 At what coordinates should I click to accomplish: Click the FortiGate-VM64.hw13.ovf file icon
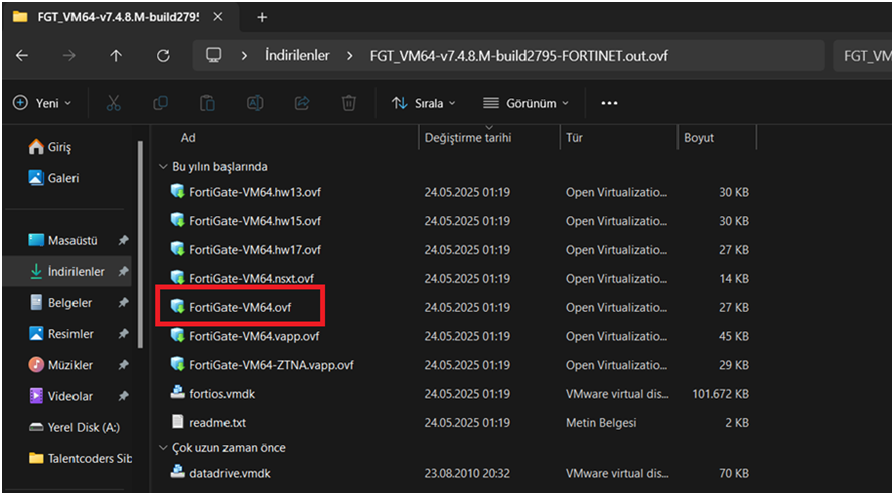[177, 192]
